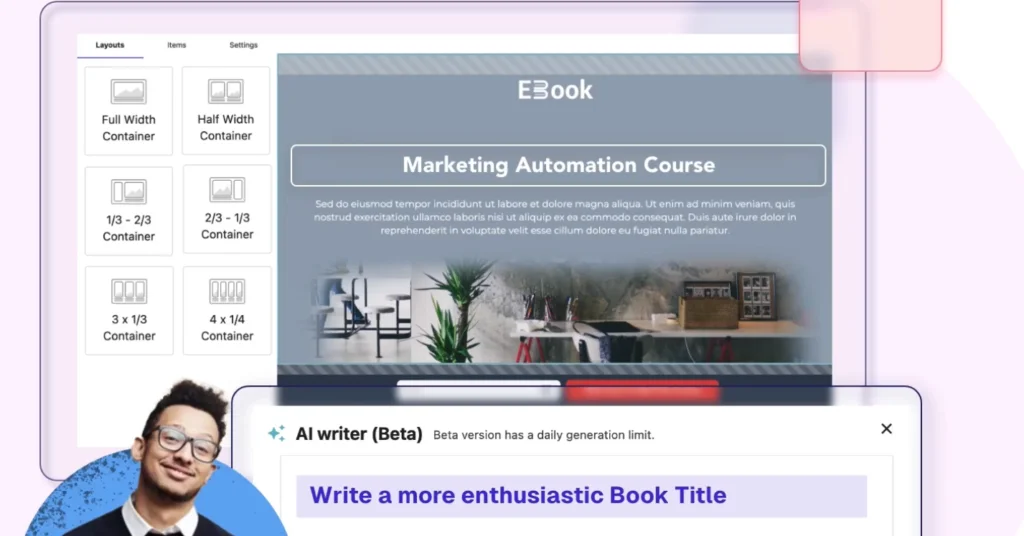Click the EBook logo in the page preview
Image resolution: width=1024 pixels, height=536 pixels.
555,90
